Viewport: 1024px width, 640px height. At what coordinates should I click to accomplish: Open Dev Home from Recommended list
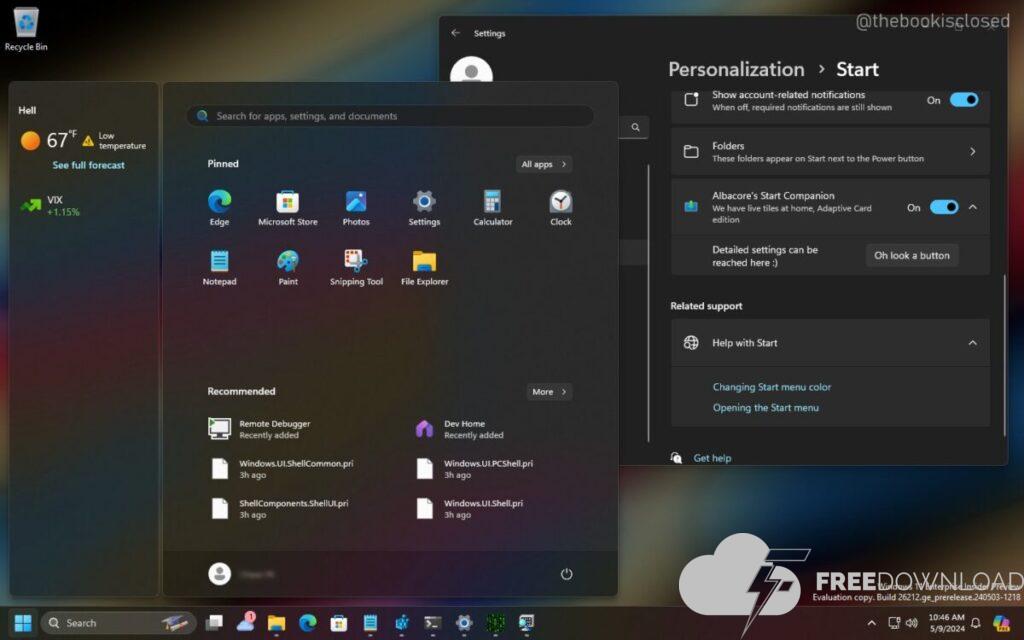(x=464, y=429)
